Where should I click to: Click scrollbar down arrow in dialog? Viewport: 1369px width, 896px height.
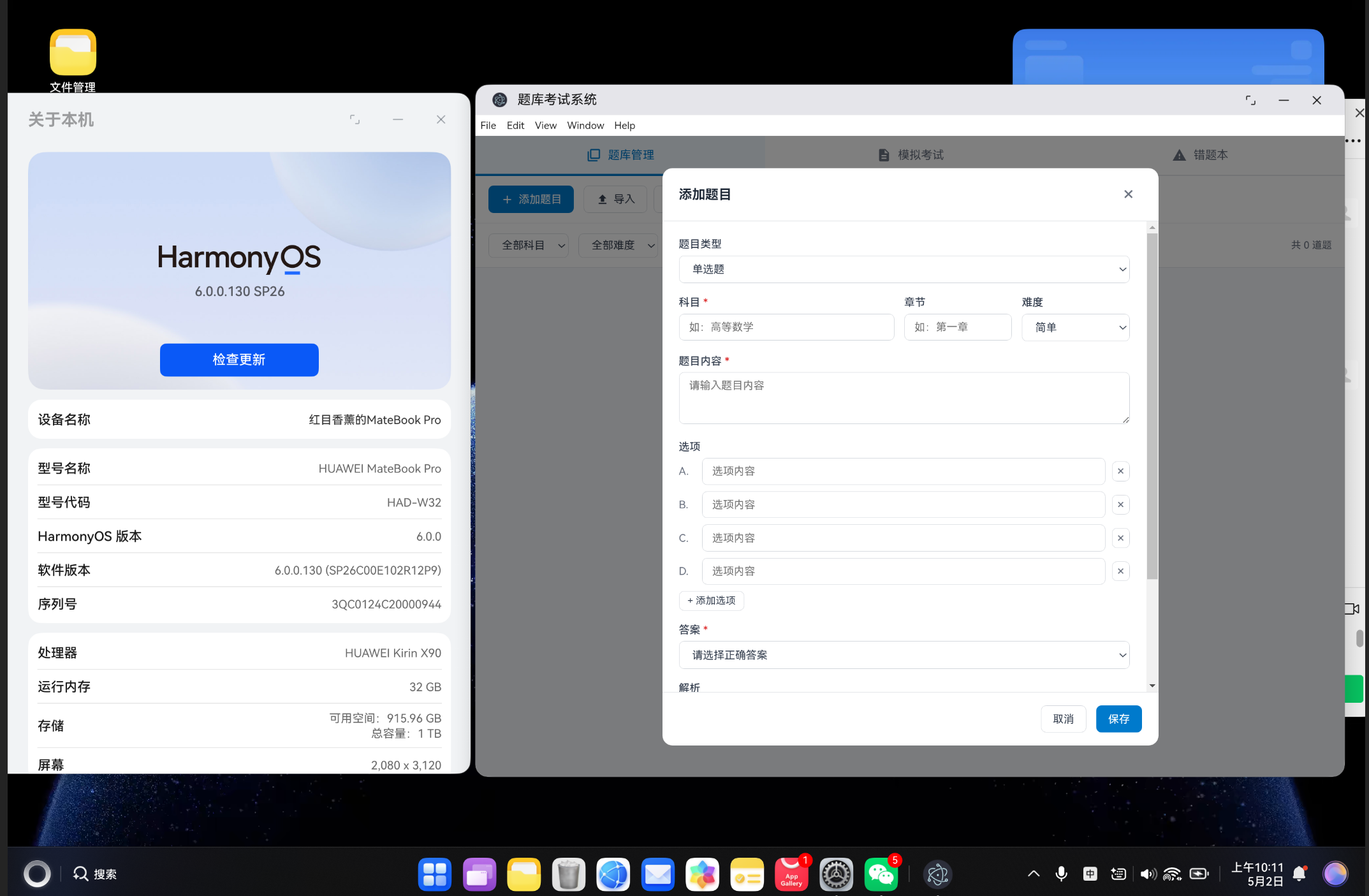1152,686
